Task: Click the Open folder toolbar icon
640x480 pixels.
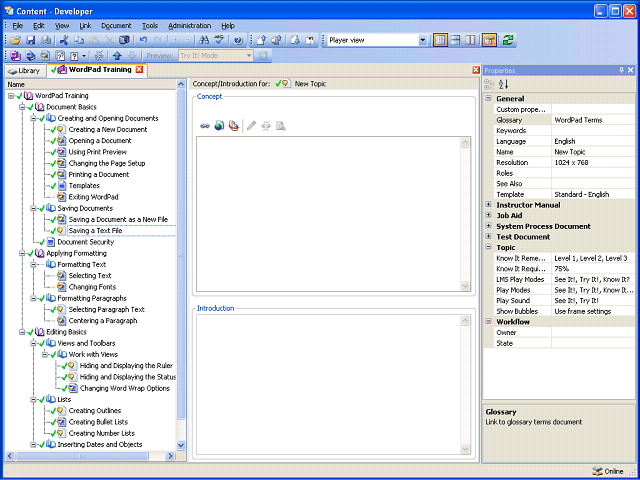Action: [16, 40]
